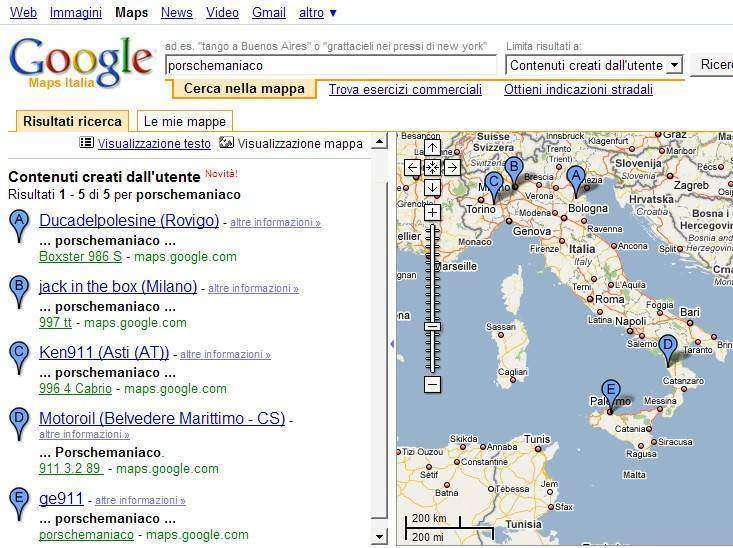Screen dimensions: 733x548
Task: Open Immagini in the top bar
Action: 76,13
